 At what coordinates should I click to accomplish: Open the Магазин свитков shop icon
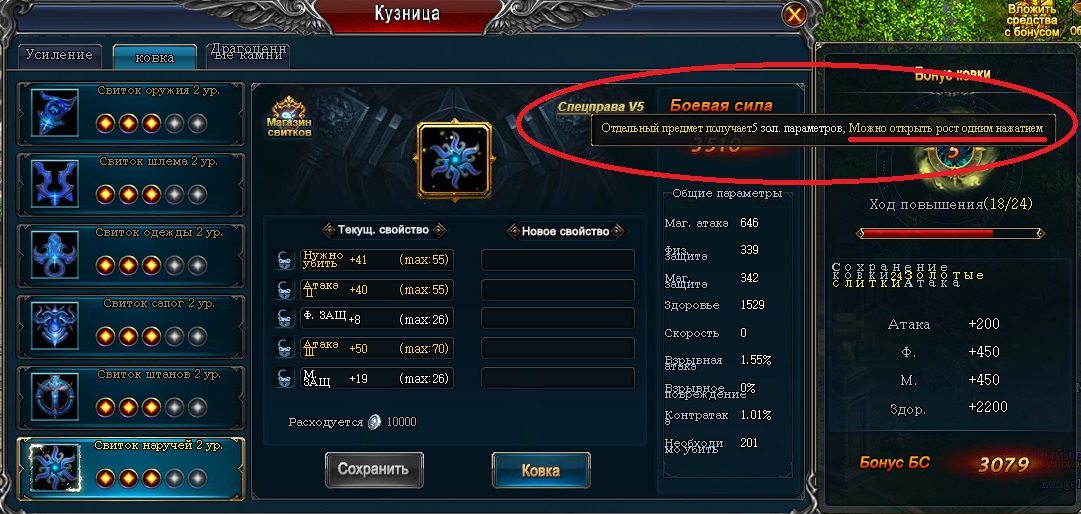tap(290, 117)
